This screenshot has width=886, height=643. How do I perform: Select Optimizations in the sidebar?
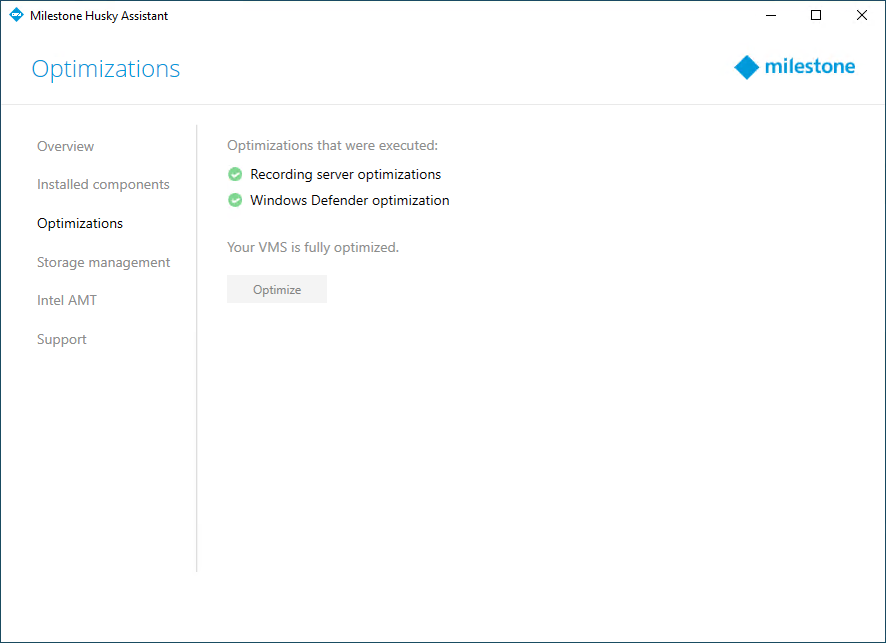(80, 224)
